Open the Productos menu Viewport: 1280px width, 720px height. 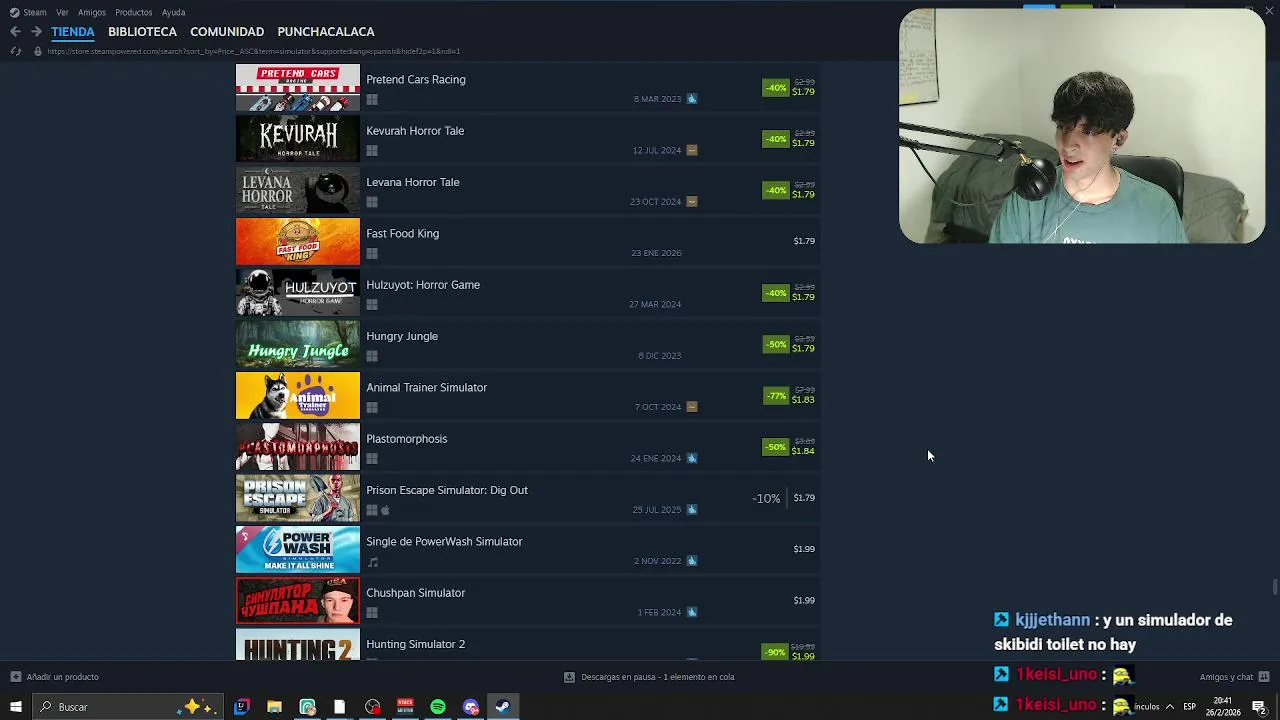pos(134,12)
